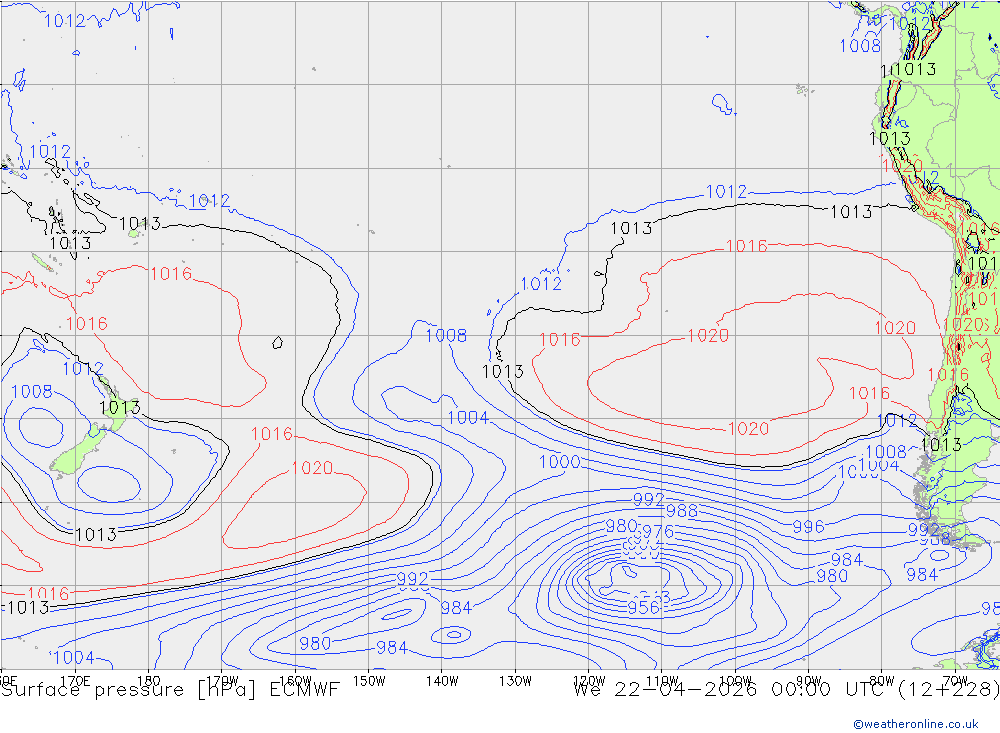This screenshot has height=733, width=1000.
Task: Click the 988 isobar label
Action: [x=682, y=511]
